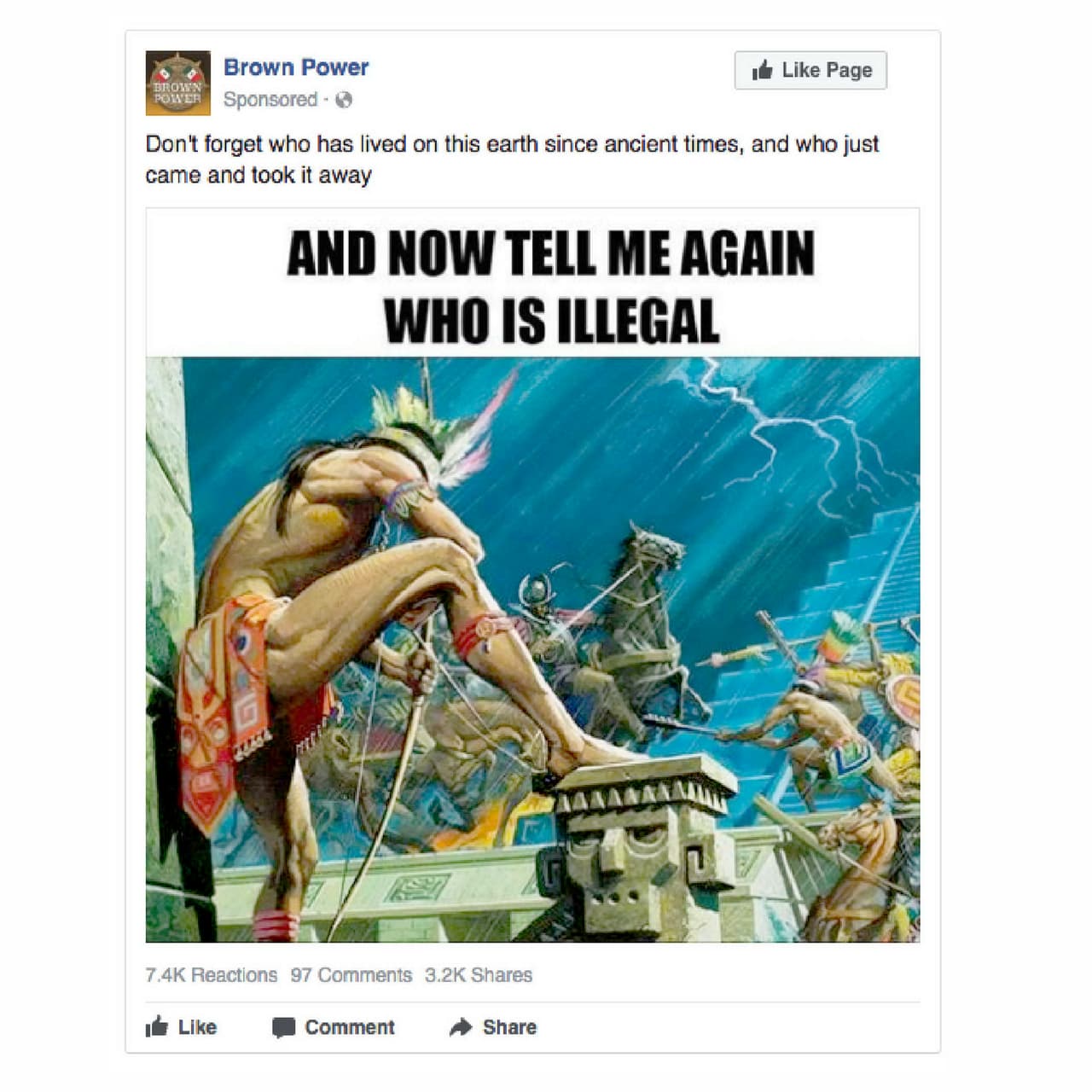The width and height of the screenshot is (1092, 1092).
Task: Click the Share arrow icon
Action: [x=461, y=1027]
